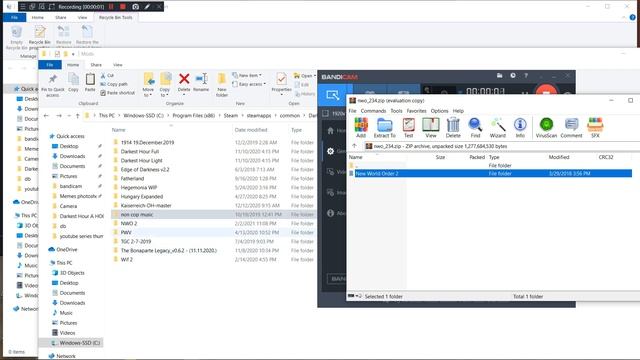This screenshot has width=640, height=360.
Task: Open the WinRAR Commands menu
Action: coord(373,111)
